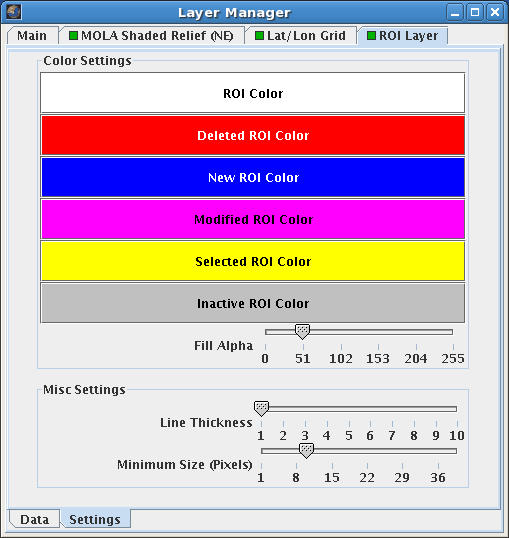Set Line Thickness slider to 5
The image size is (509, 538).
[x=349, y=409]
